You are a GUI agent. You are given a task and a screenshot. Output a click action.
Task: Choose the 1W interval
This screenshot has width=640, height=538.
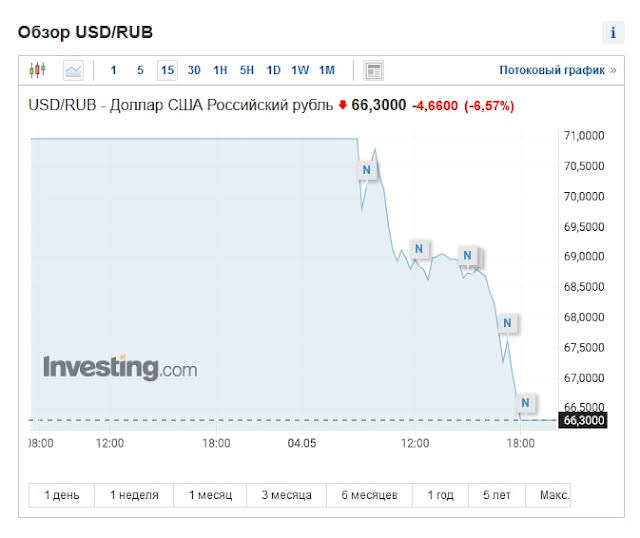pos(300,70)
